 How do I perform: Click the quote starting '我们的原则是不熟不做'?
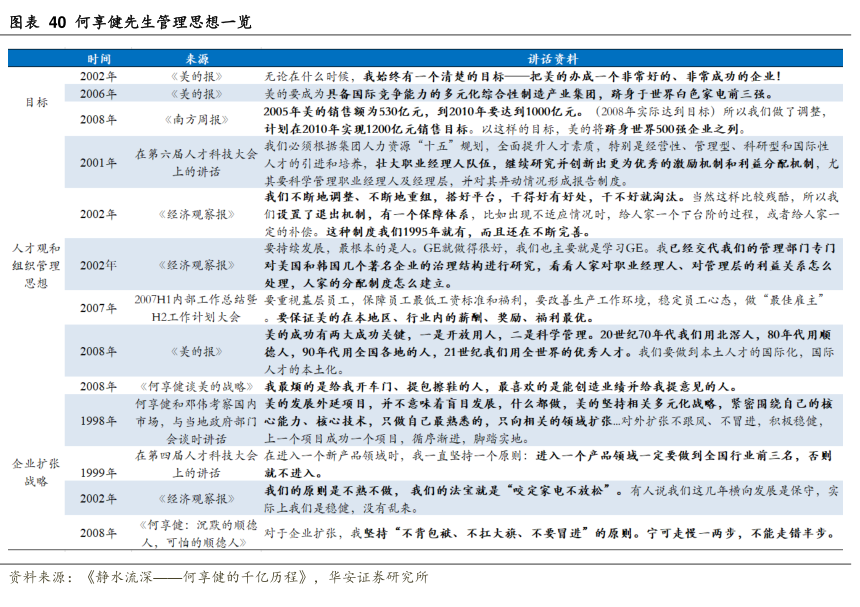click(551, 499)
